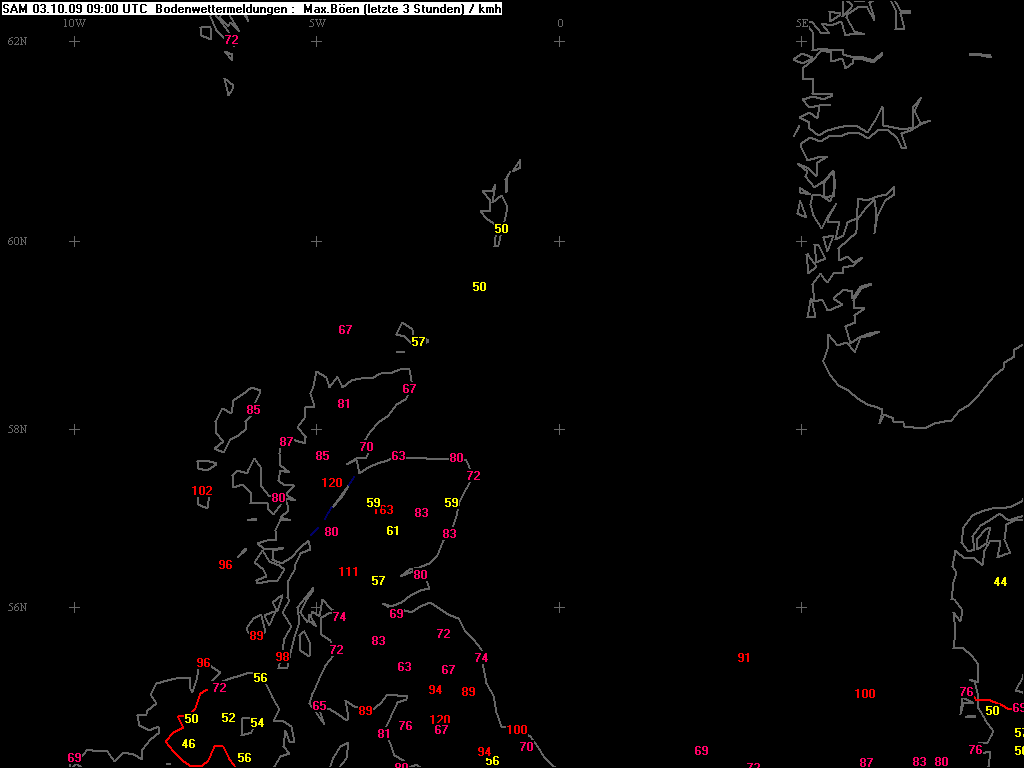Select the 111 gust value in Scotland

(348, 572)
